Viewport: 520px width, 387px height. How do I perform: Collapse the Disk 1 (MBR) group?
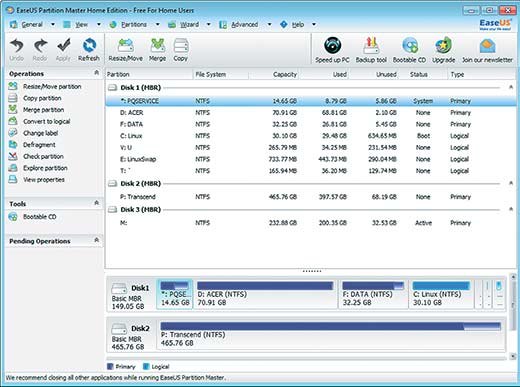pyautogui.click(x=511, y=87)
